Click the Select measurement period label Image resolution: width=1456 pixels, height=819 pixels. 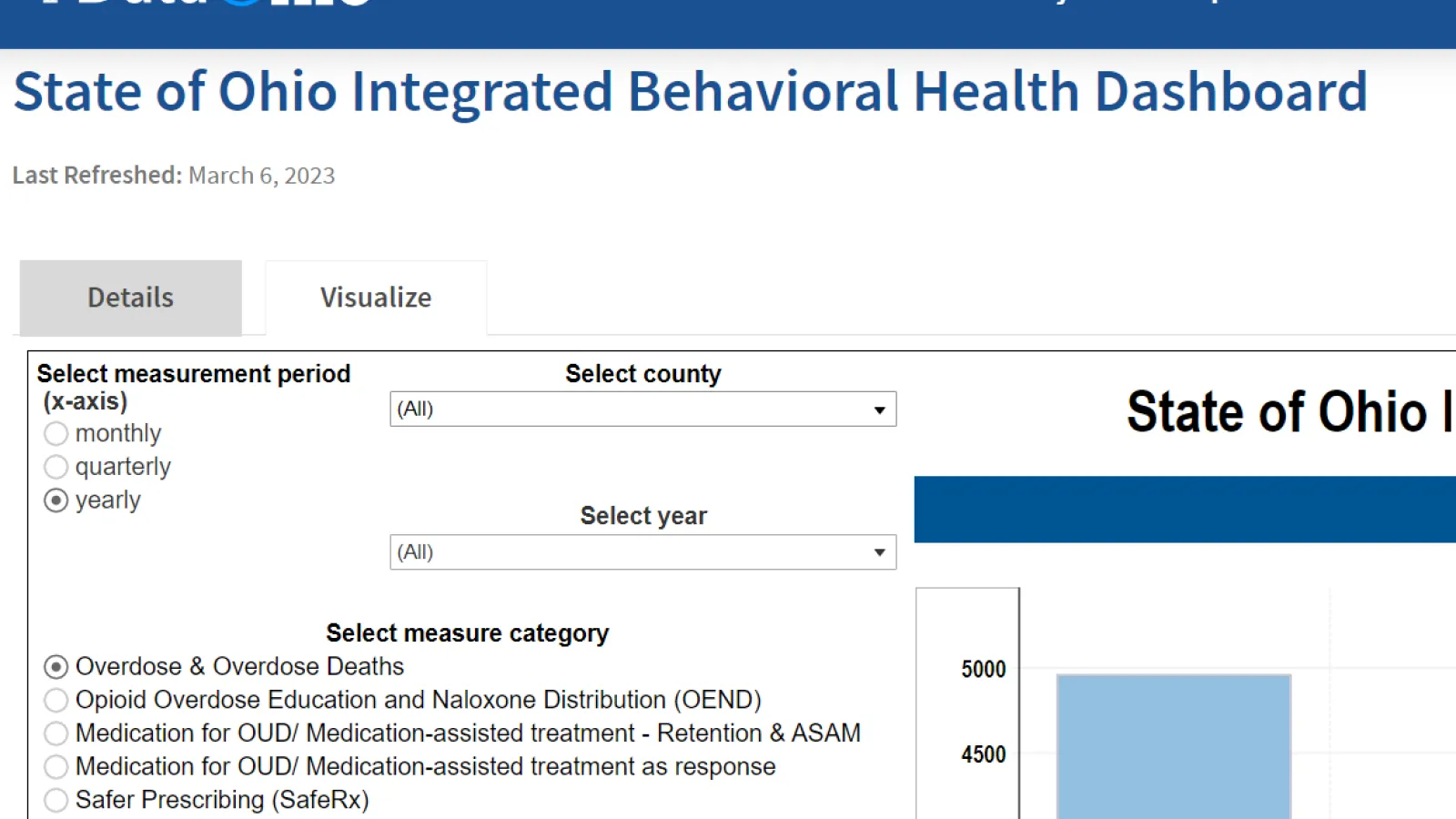click(194, 388)
